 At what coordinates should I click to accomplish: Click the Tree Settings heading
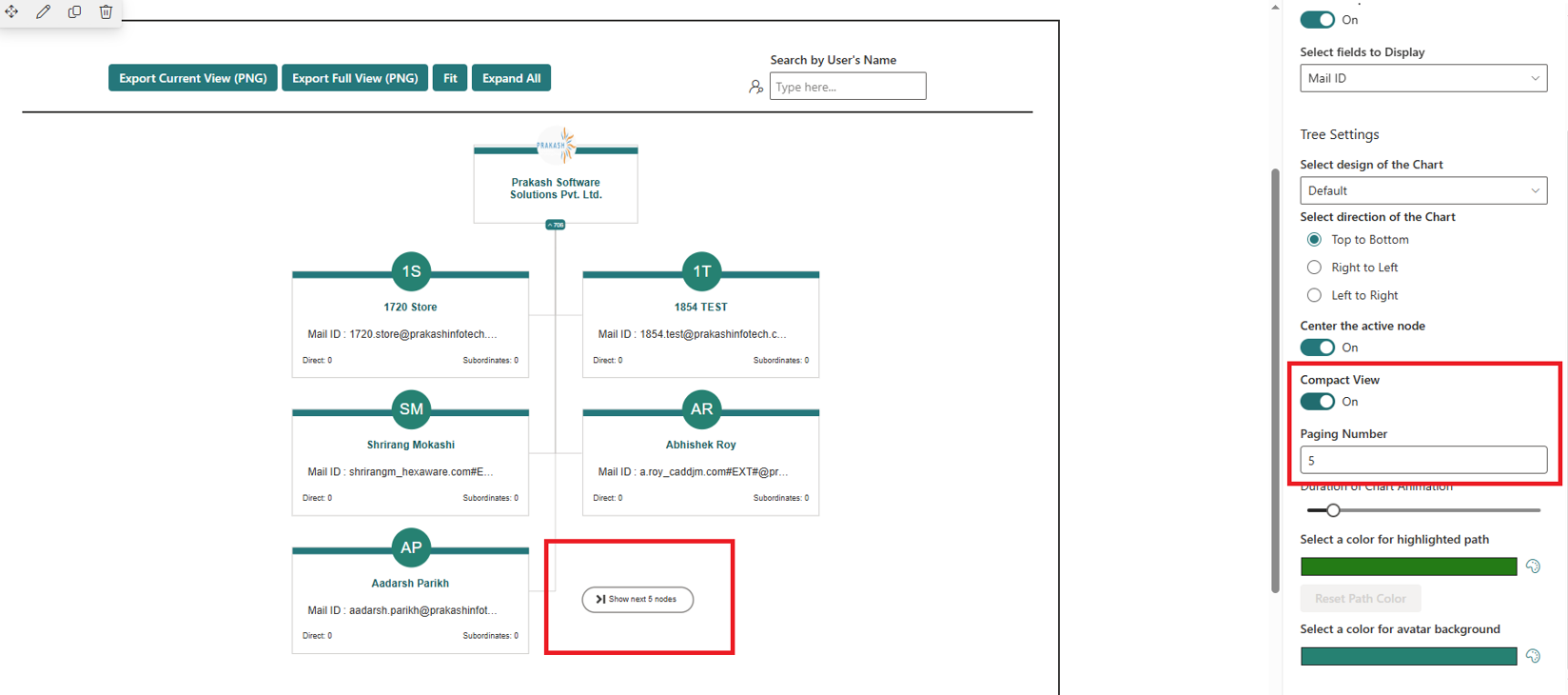(x=1340, y=134)
